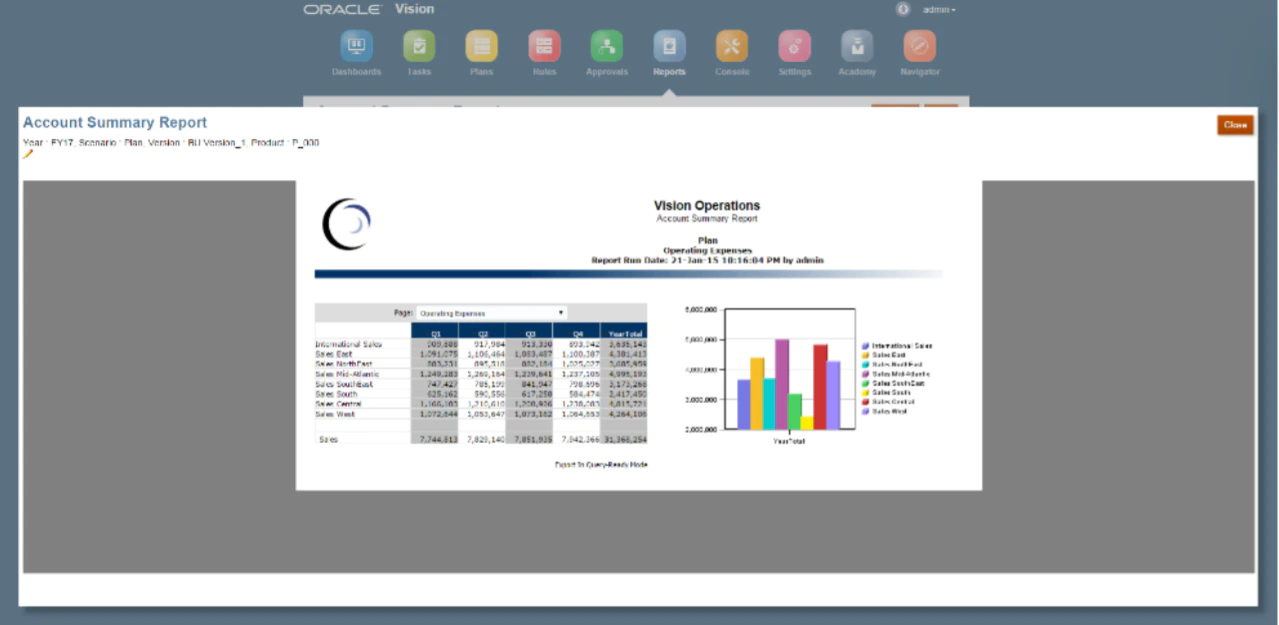Open the Academy icon
This screenshot has width=1279, height=625.
(857, 46)
